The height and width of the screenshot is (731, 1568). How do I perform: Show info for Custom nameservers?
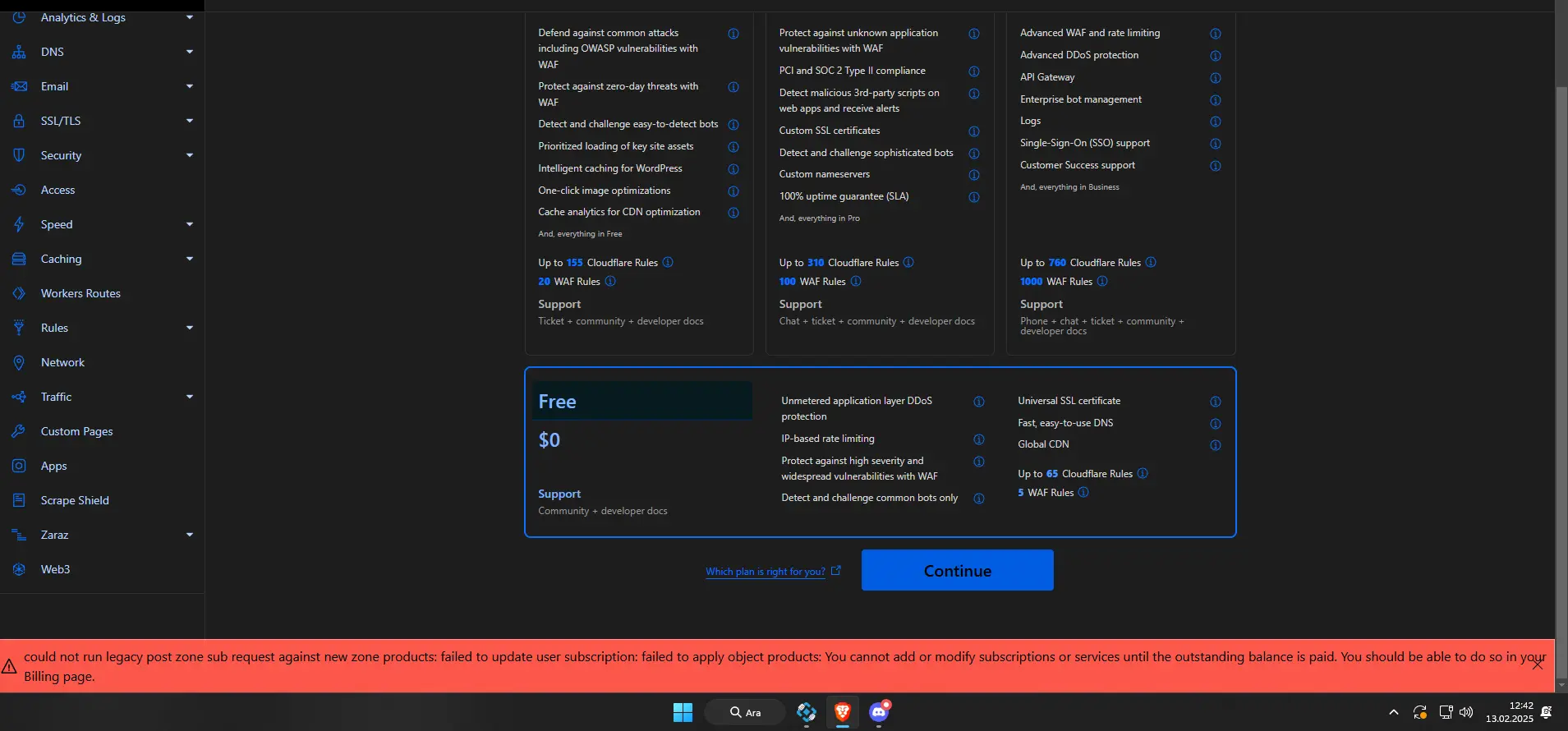tap(974, 175)
